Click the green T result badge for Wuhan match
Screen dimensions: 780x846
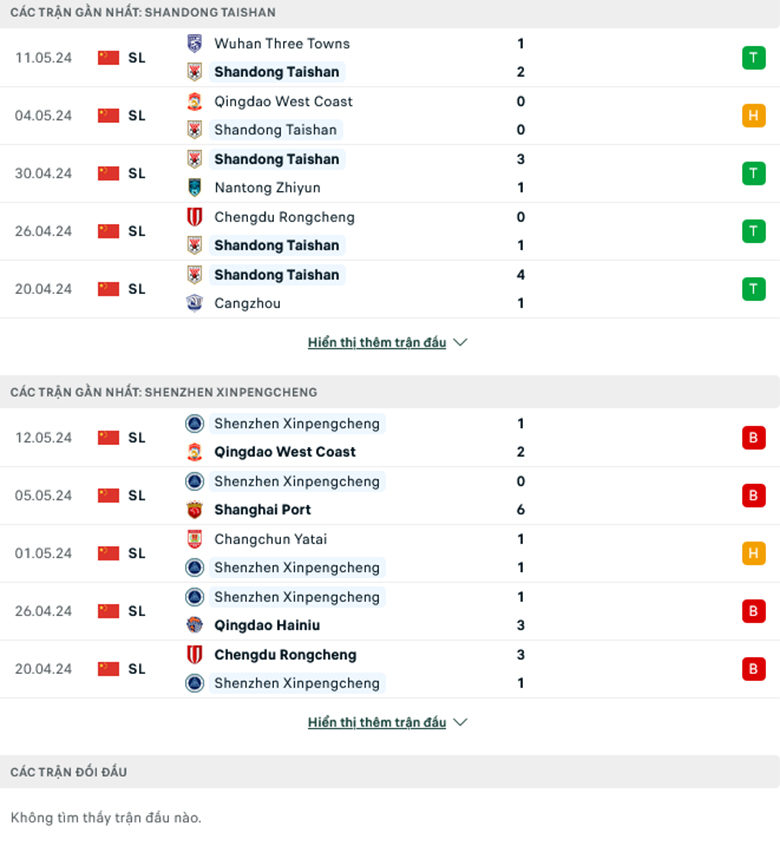pos(753,58)
